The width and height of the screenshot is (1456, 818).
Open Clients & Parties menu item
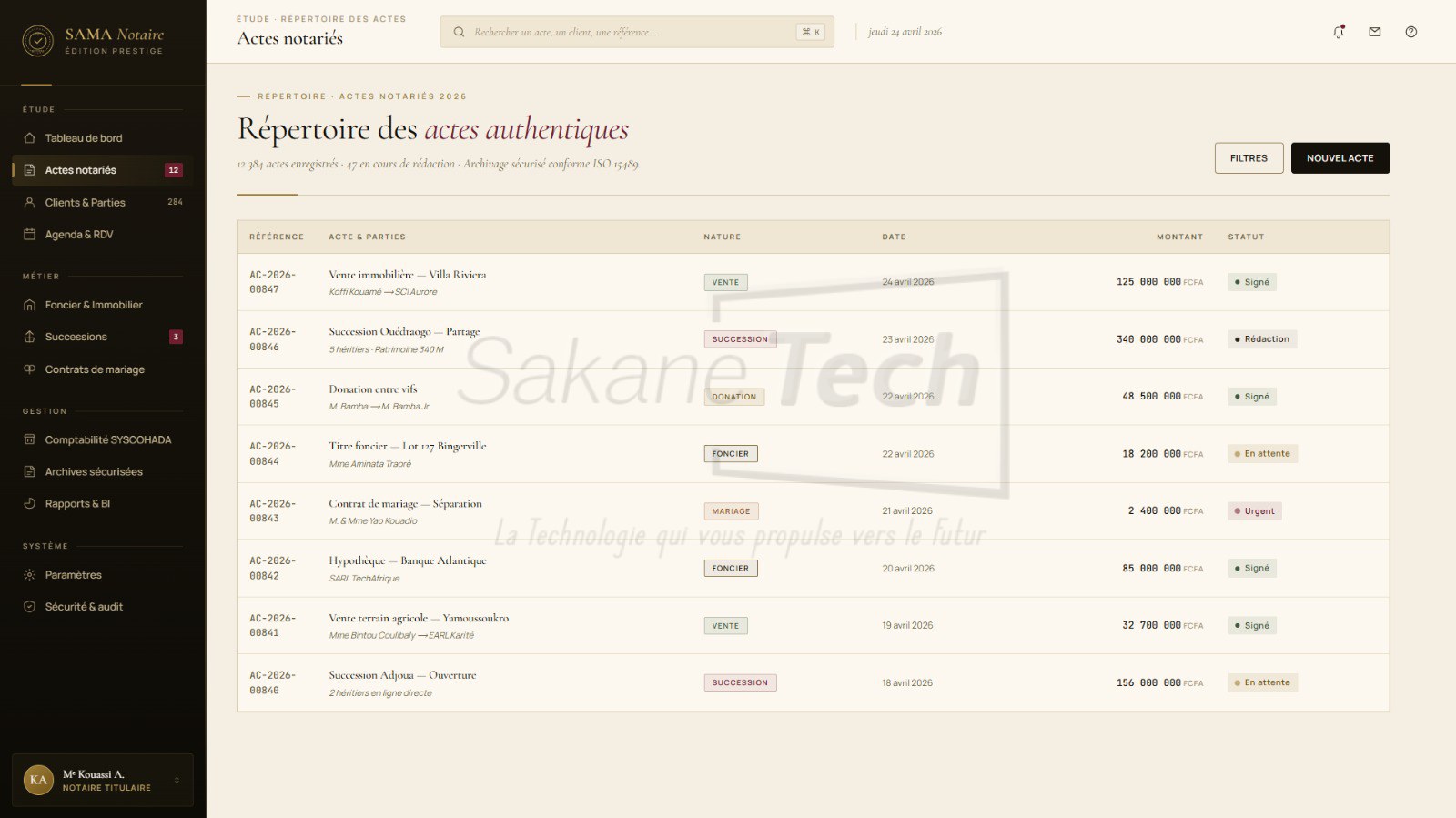tap(103, 203)
